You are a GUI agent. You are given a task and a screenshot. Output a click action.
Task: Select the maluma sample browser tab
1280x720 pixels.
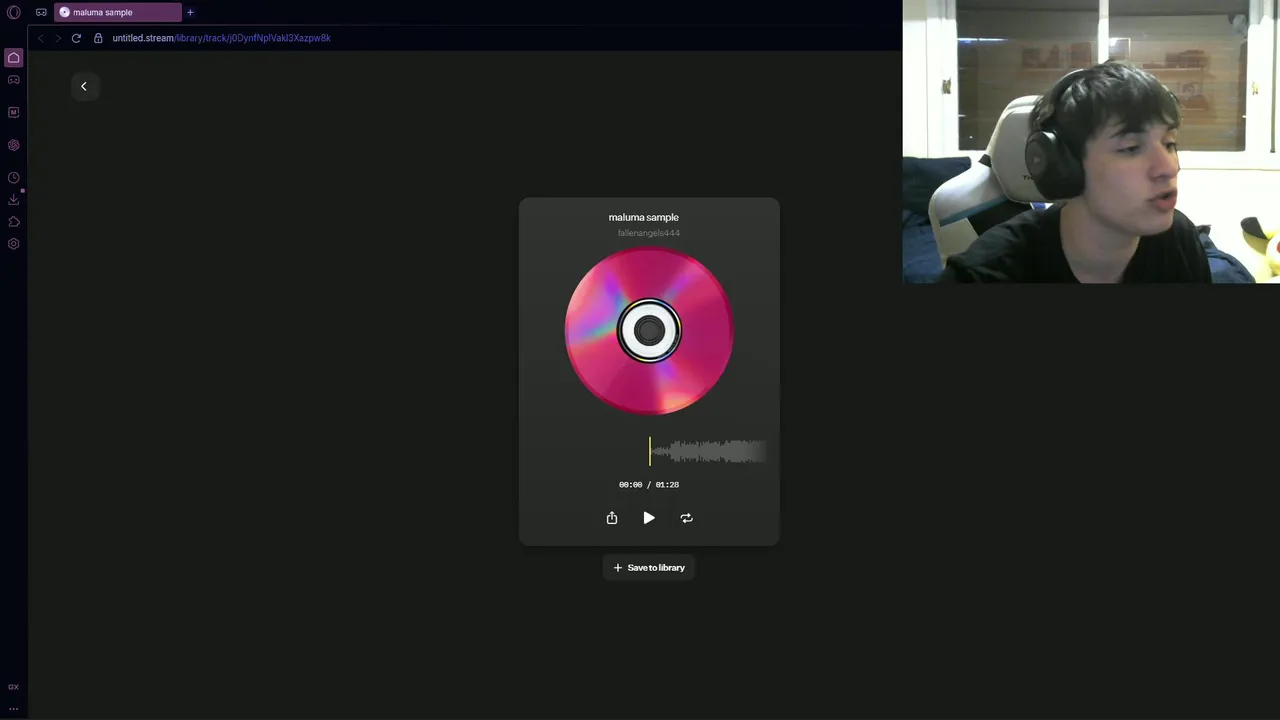[118, 12]
